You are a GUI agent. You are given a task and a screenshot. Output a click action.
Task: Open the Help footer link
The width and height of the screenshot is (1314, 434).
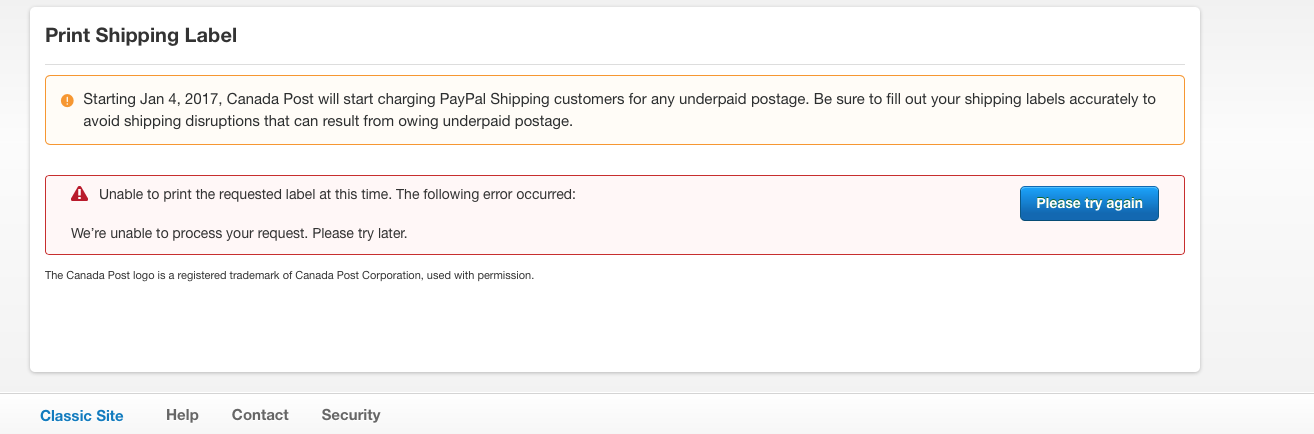[182, 415]
